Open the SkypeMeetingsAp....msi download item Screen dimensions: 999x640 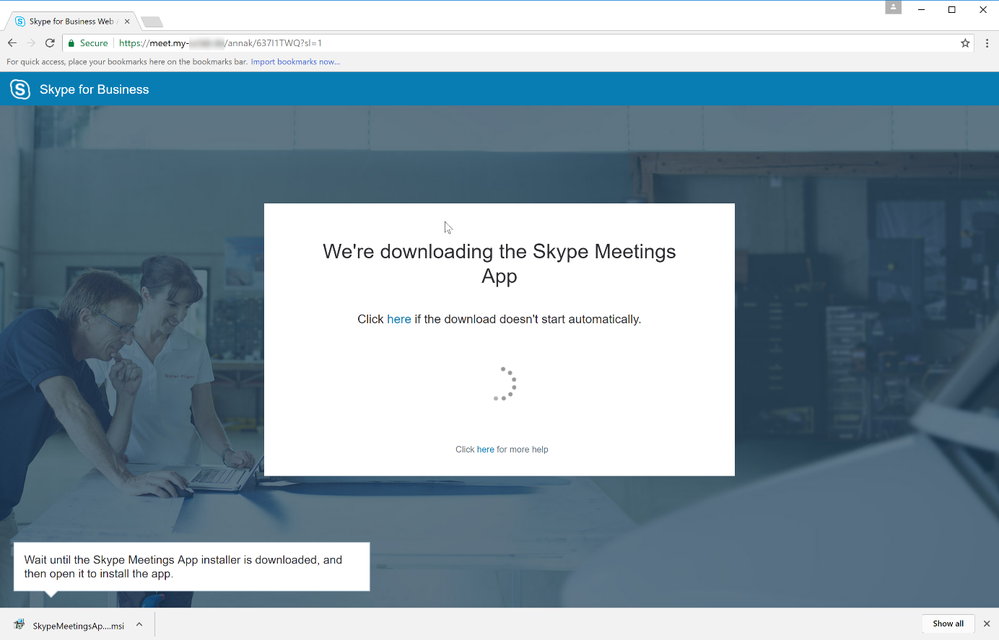(x=78, y=625)
